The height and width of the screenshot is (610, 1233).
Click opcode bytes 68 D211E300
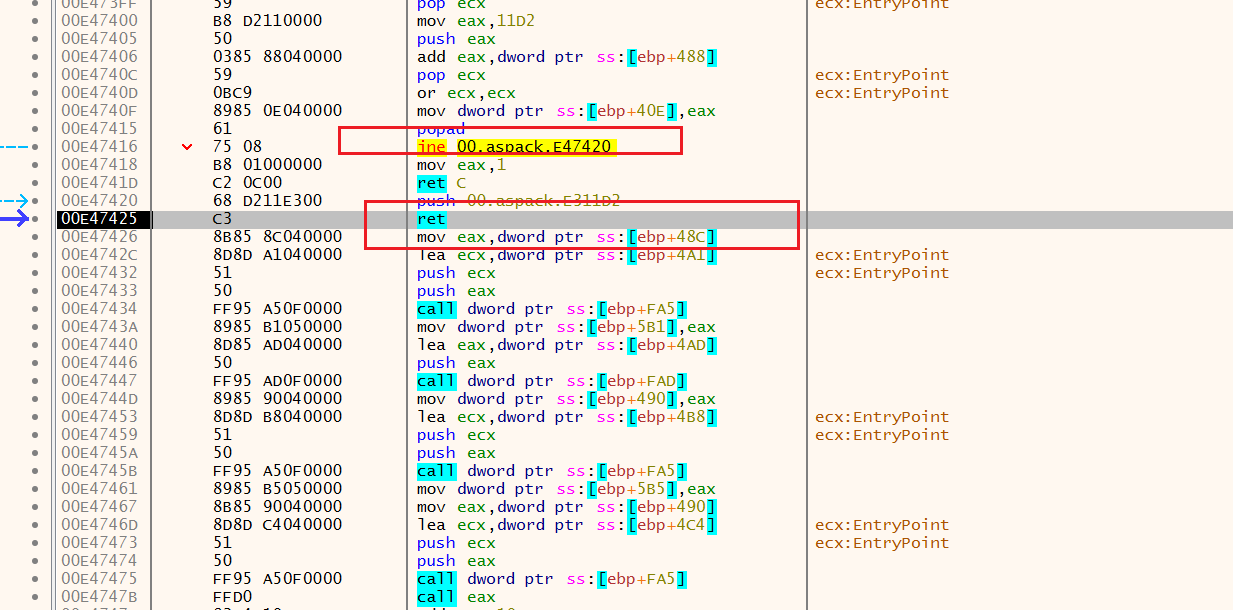click(267, 201)
